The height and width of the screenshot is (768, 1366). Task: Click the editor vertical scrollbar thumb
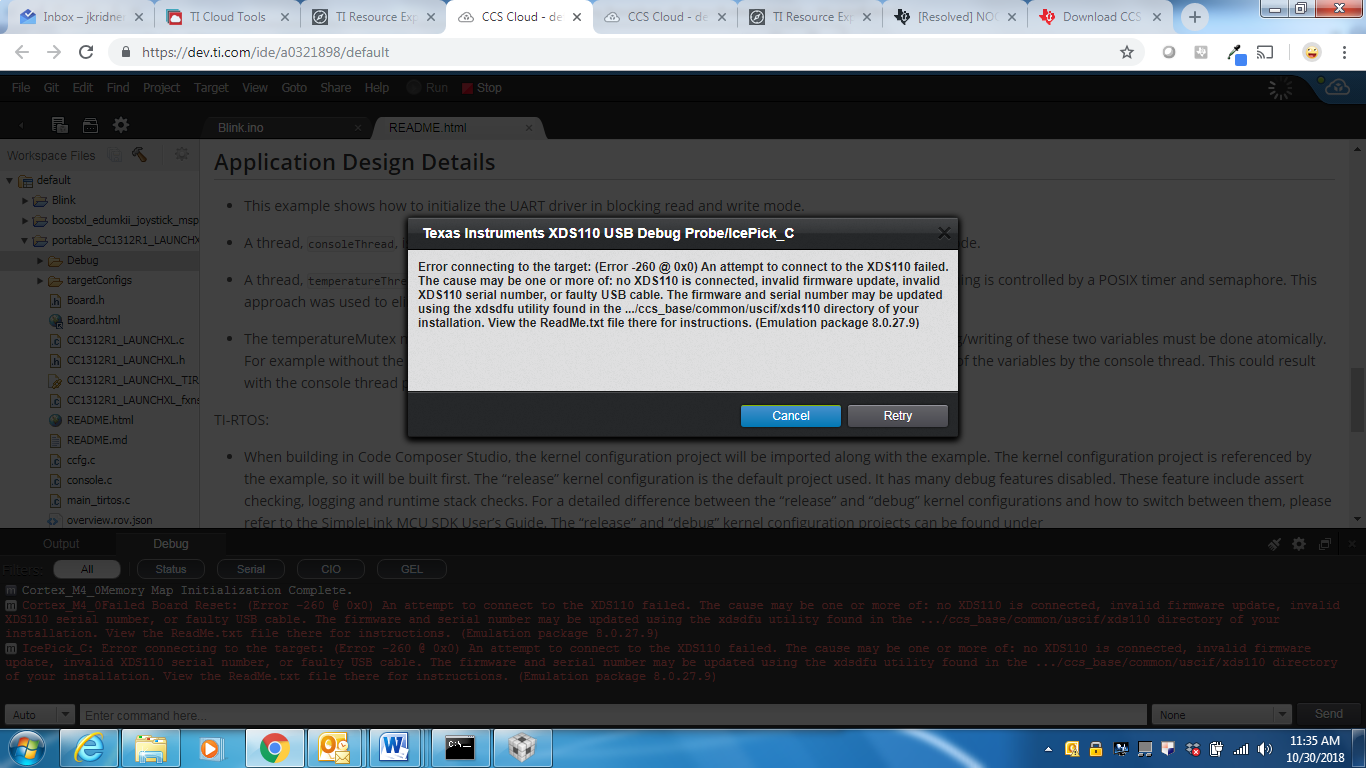click(1357, 399)
